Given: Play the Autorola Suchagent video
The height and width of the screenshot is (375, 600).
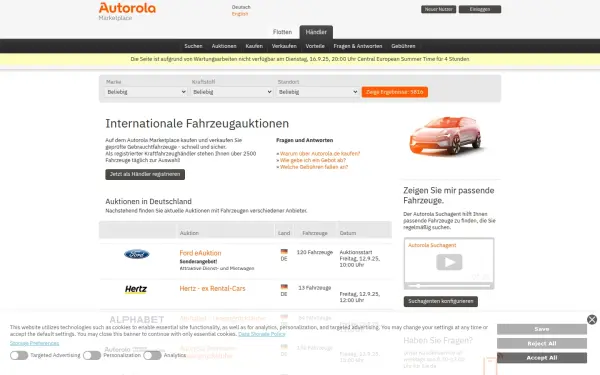Looking at the screenshot, I should (449, 262).
